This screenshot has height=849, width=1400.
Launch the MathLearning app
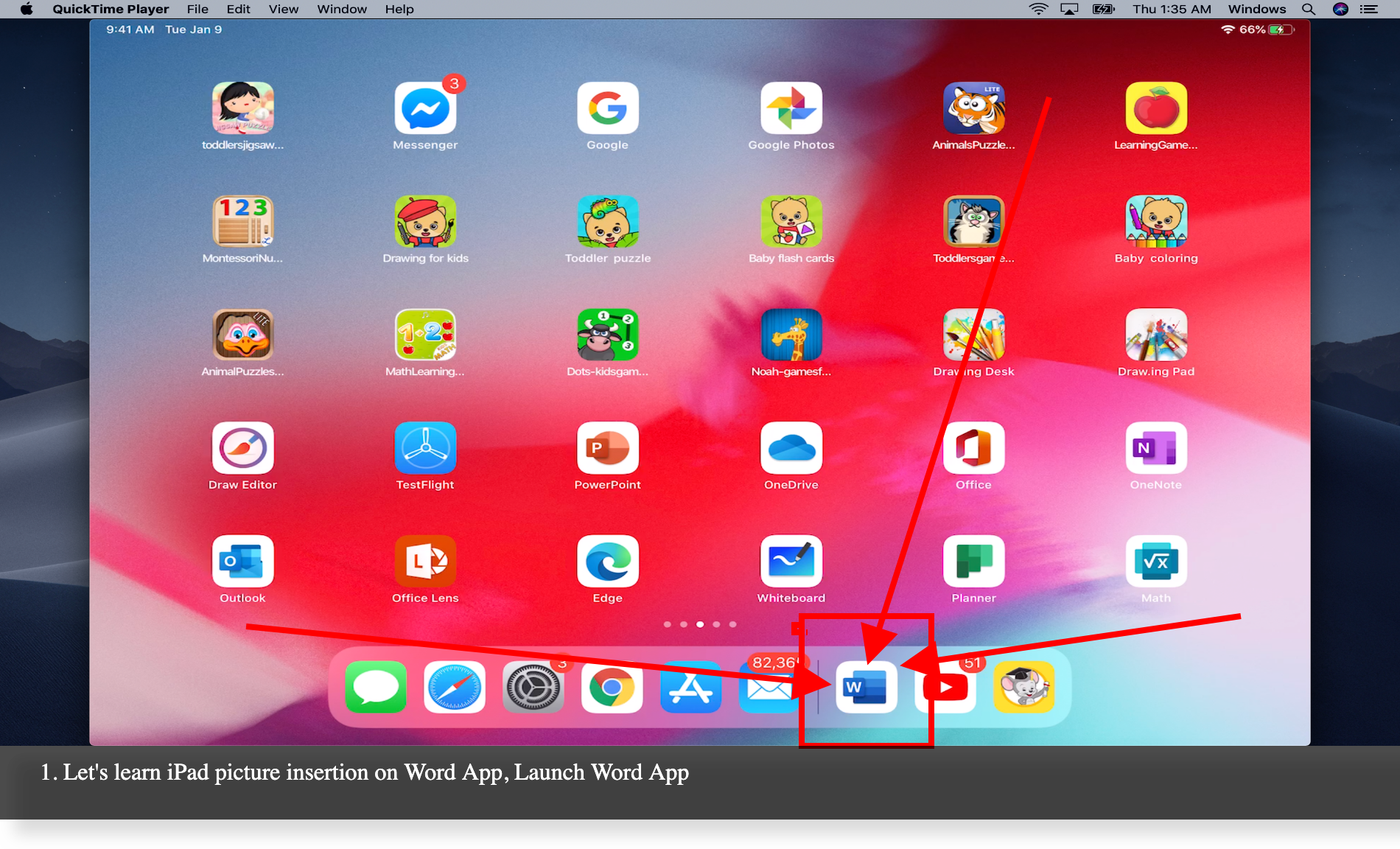[425, 335]
